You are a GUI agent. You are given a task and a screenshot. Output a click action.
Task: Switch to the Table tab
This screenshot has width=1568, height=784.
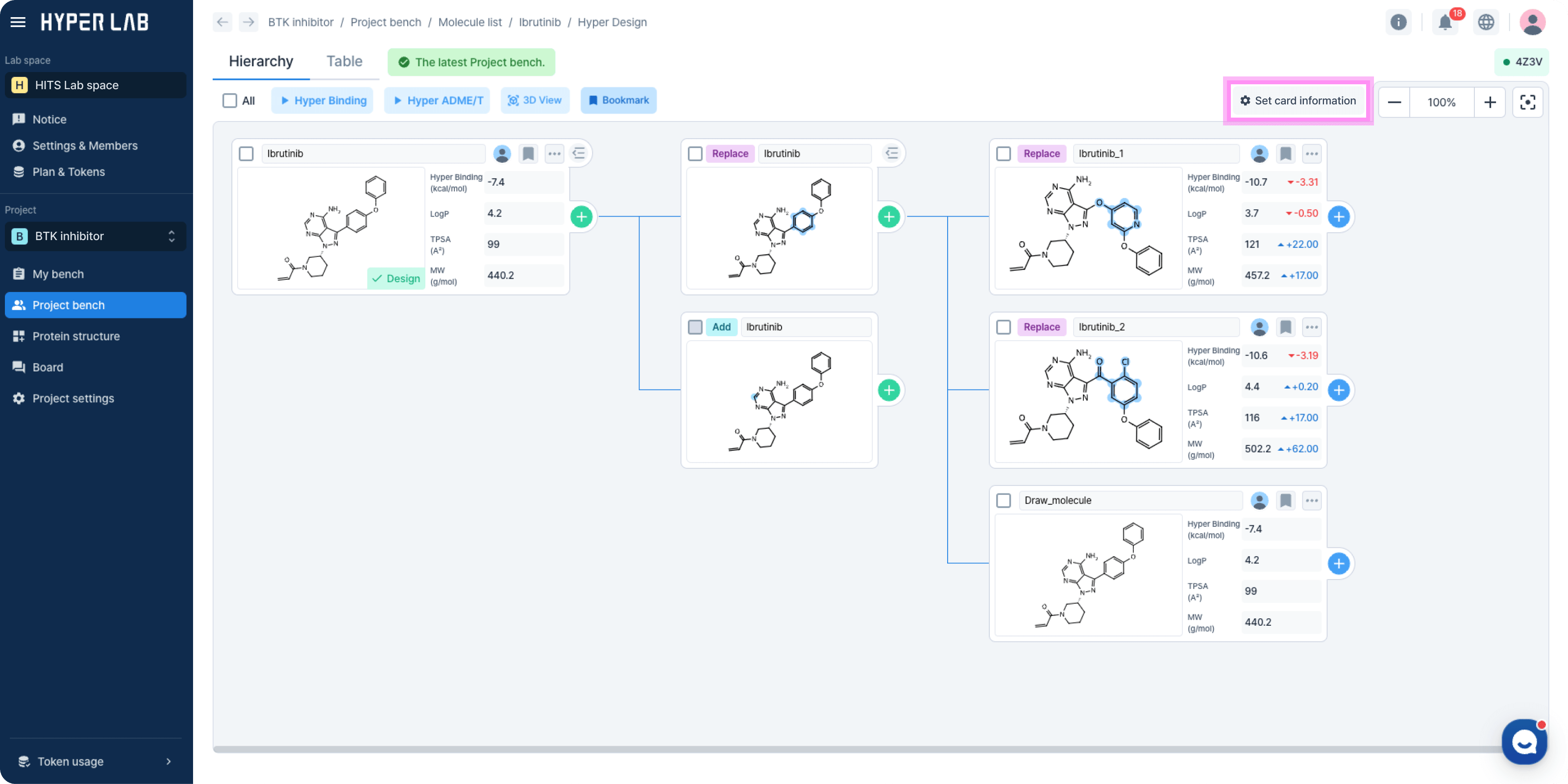(344, 61)
